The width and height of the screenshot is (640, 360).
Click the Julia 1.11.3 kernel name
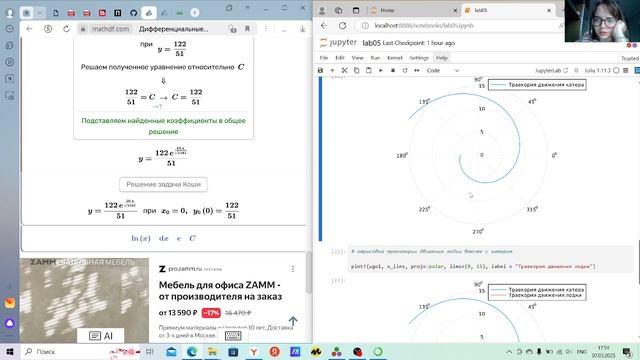(598, 71)
